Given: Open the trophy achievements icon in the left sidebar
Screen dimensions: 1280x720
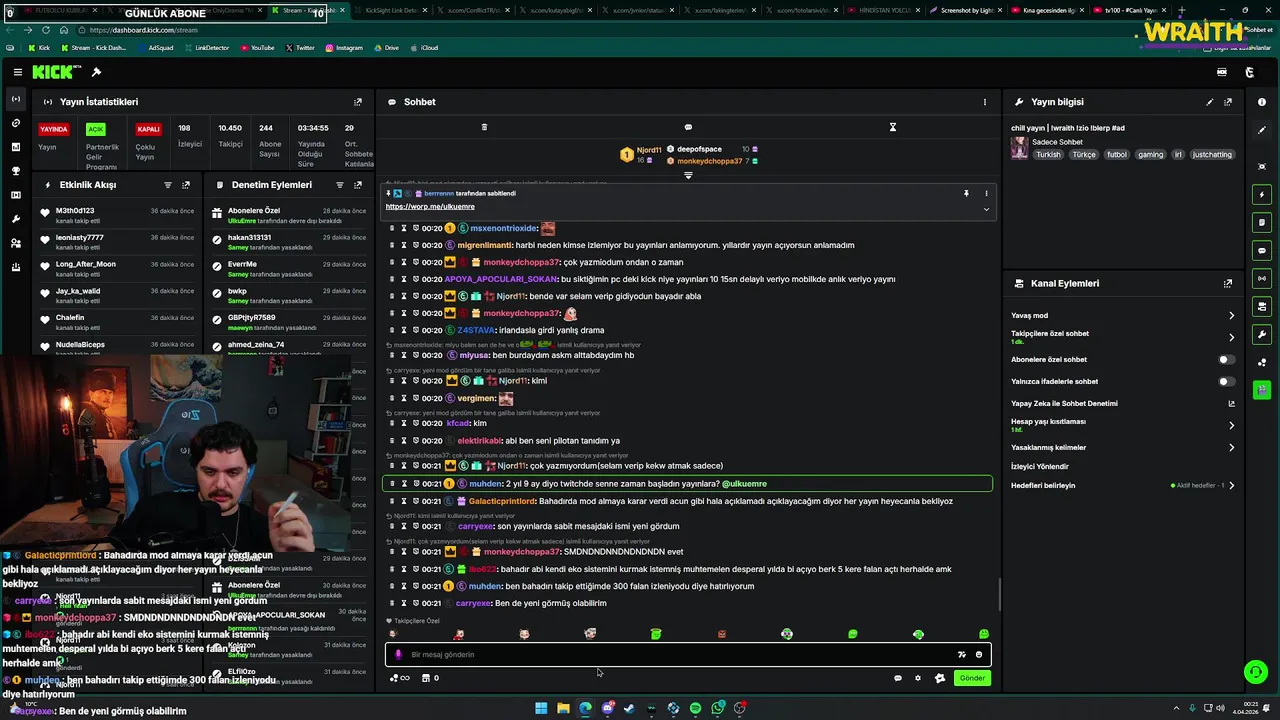Looking at the screenshot, I should (x=16, y=171).
